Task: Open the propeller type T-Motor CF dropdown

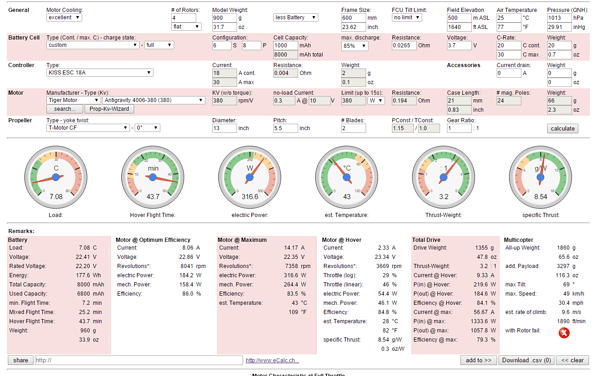Action: click(88, 128)
